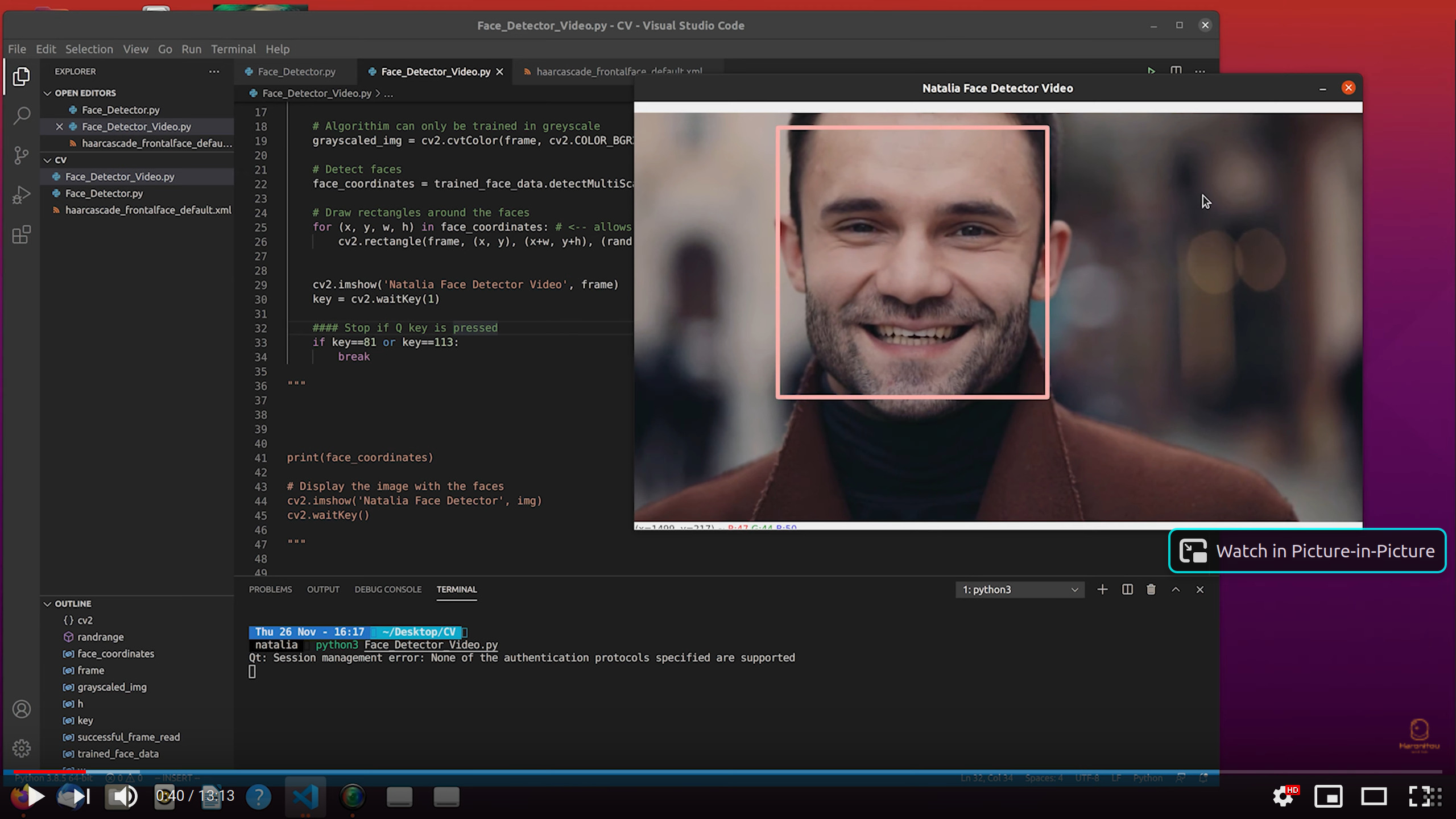Kill the terminal with trash icon
The width and height of the screenshot is (1456, 819).
[x=1151, y=590]
